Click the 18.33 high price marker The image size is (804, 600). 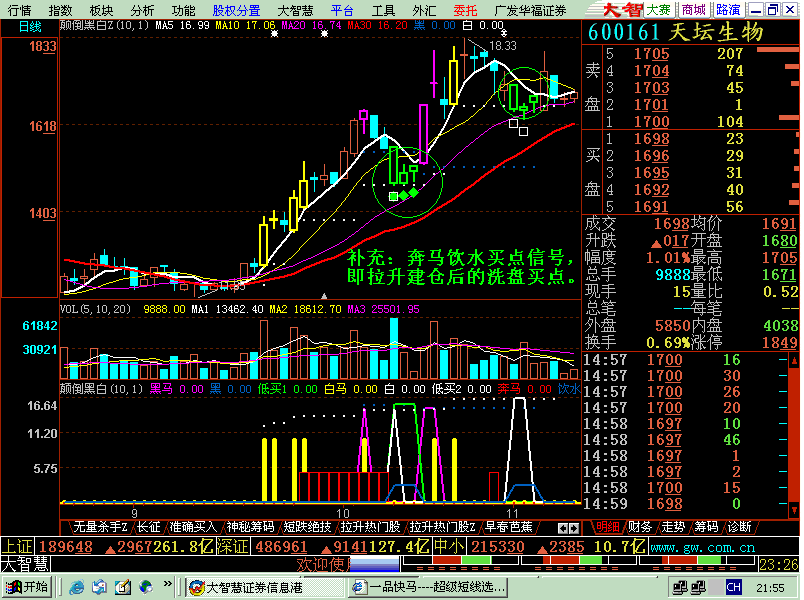pyautogui.click(x=502, y=46)
